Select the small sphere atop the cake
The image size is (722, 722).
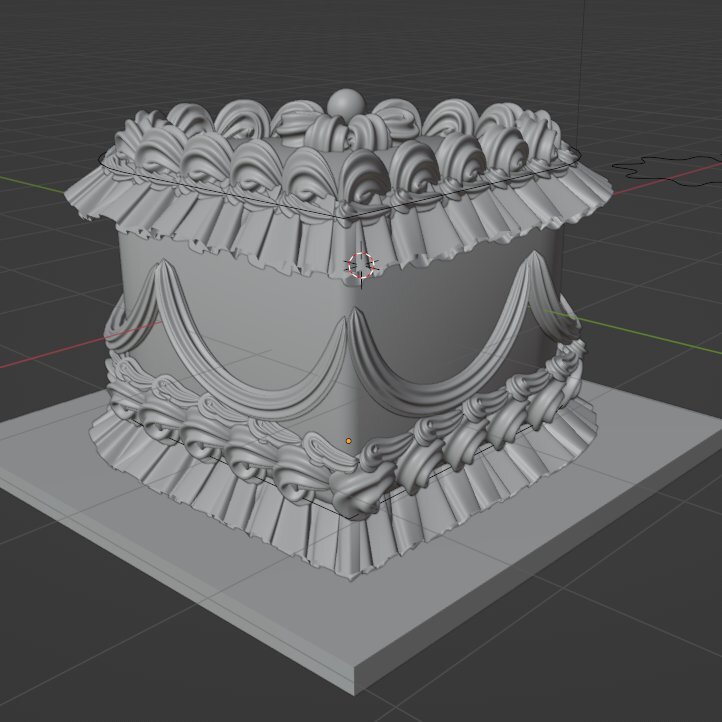345,104
